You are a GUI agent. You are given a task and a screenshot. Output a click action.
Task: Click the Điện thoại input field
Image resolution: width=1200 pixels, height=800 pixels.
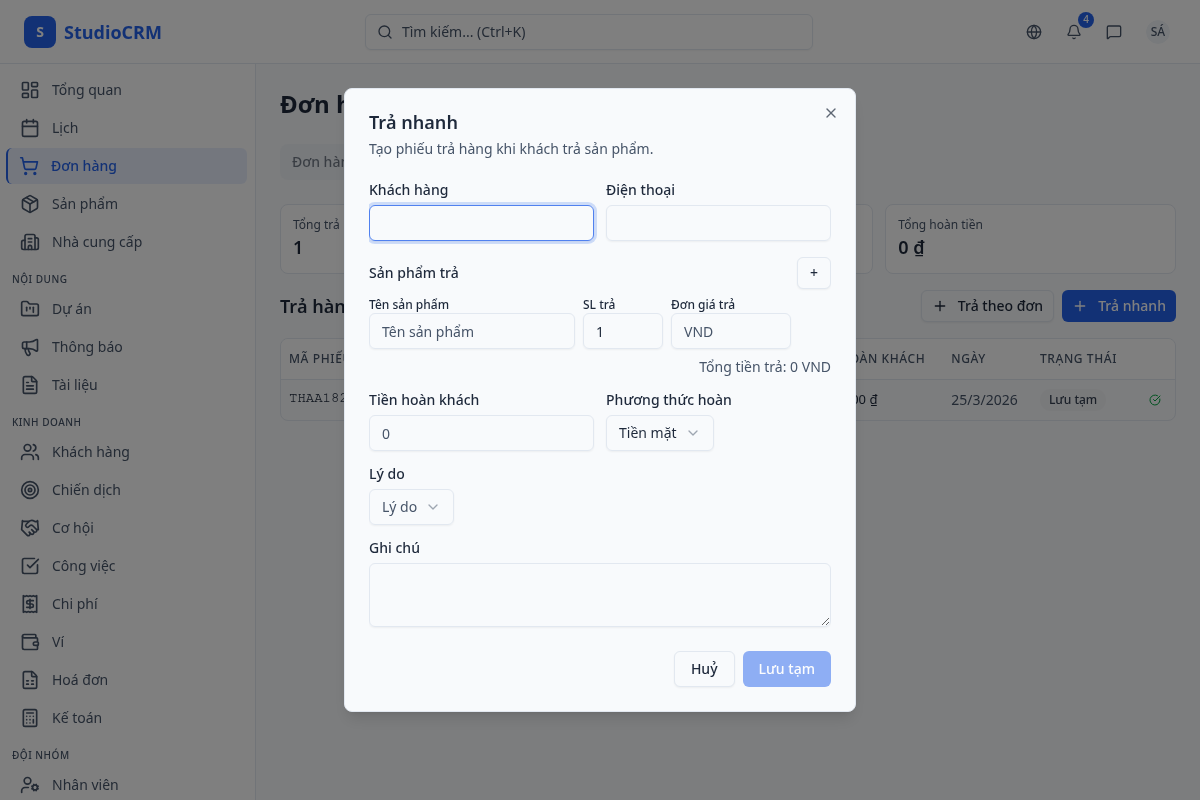pos(718,223)
